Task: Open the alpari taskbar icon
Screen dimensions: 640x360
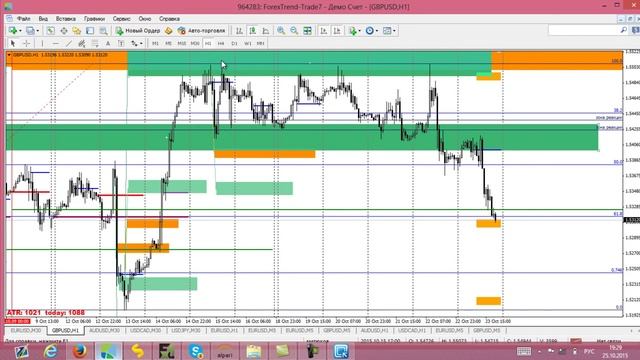Action: point(224,351)
